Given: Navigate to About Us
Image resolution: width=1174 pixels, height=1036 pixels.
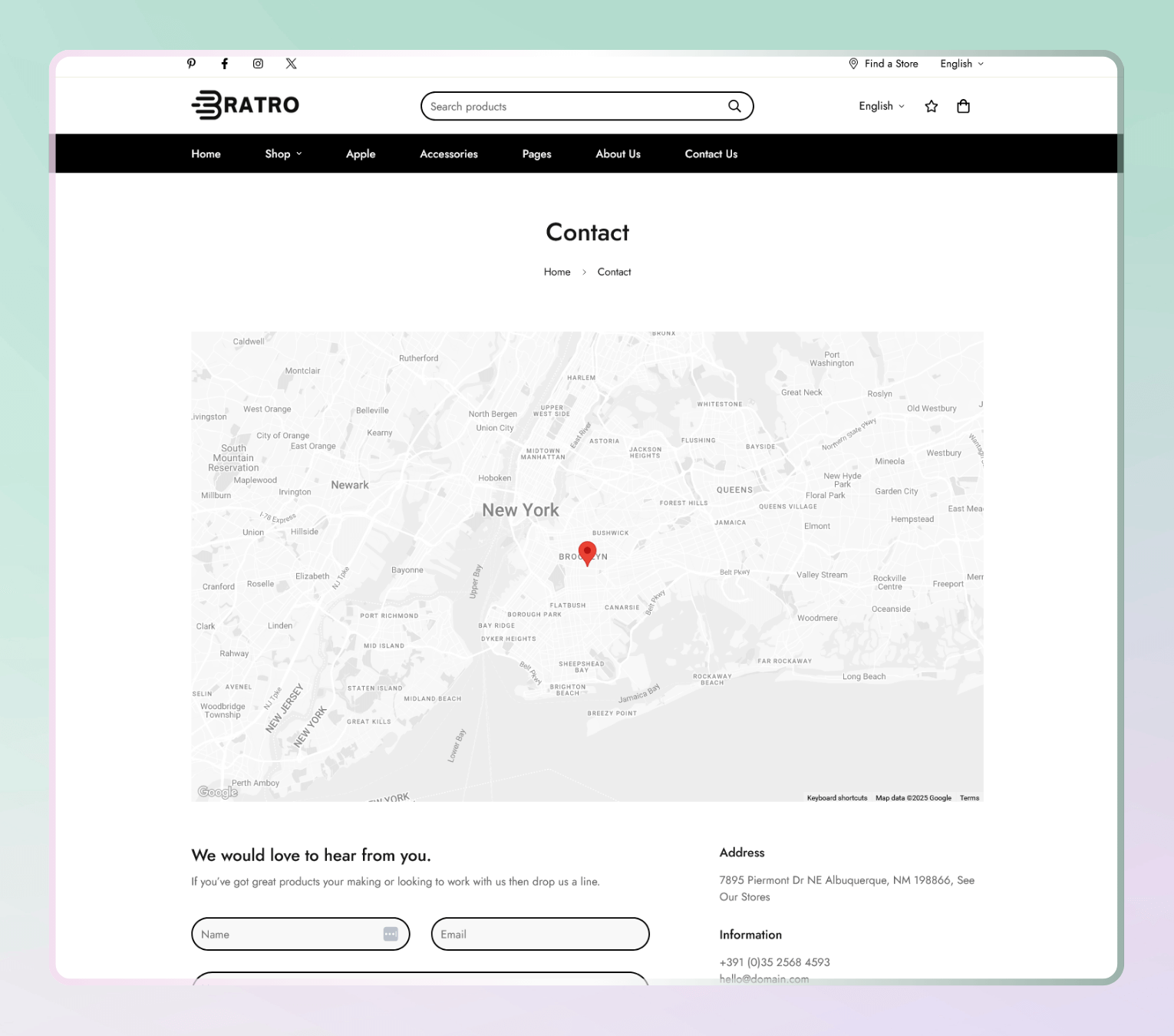Looking at the screenshot, I should [618, 154].
